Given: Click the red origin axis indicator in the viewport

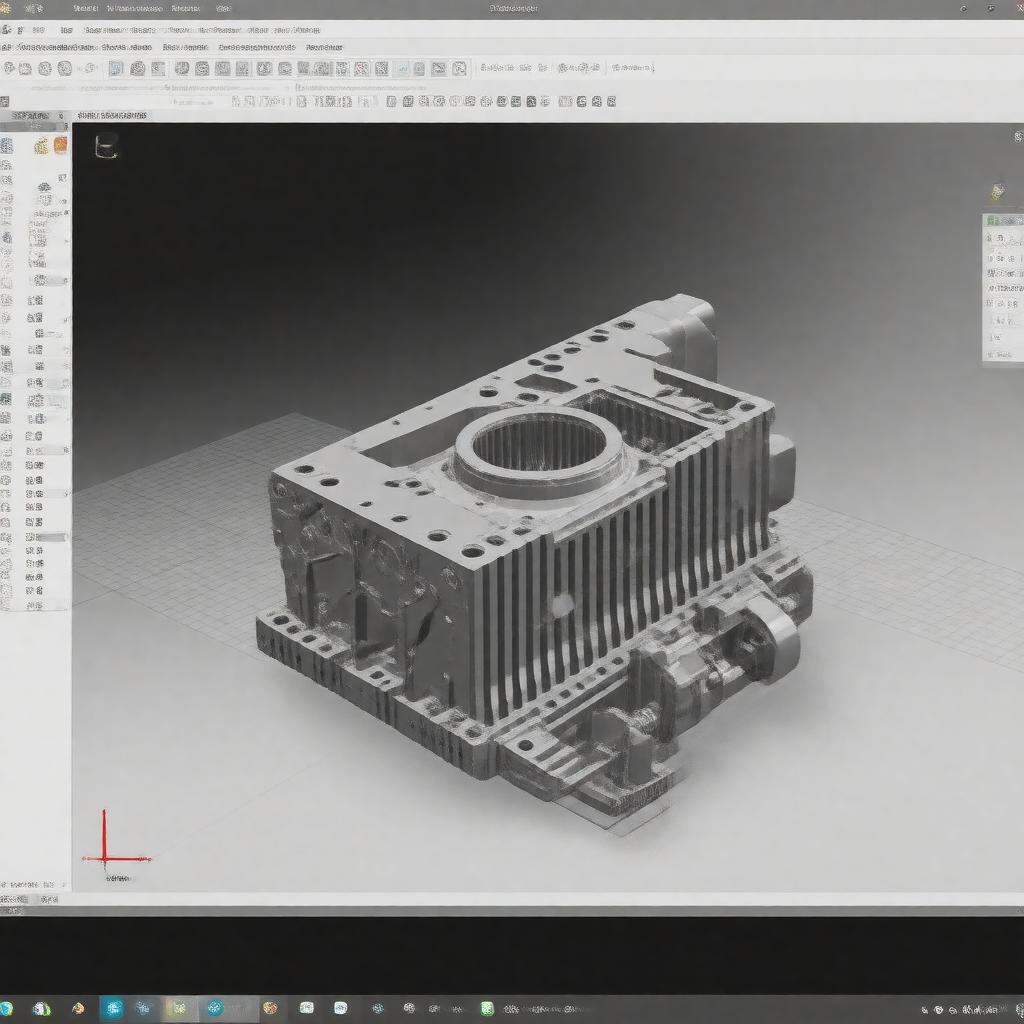Looking at the screenshot, I should [105, 857].
